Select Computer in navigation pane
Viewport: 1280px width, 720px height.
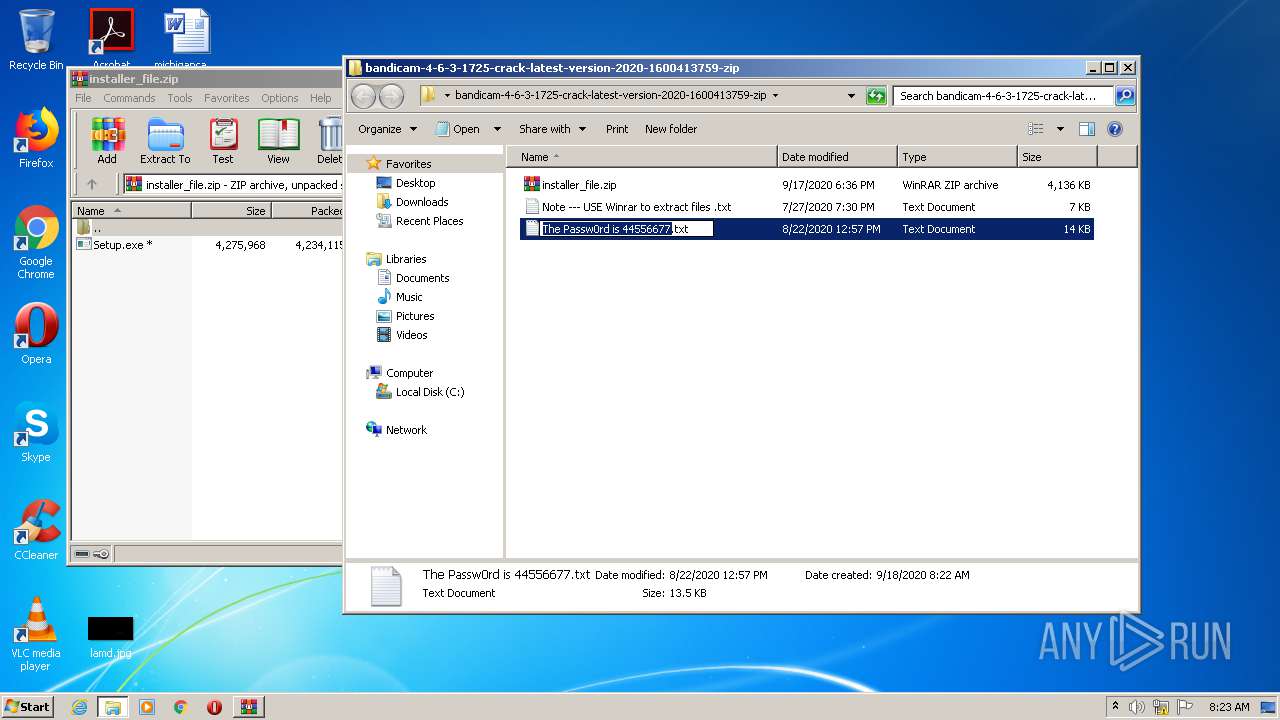click(400, 373)
